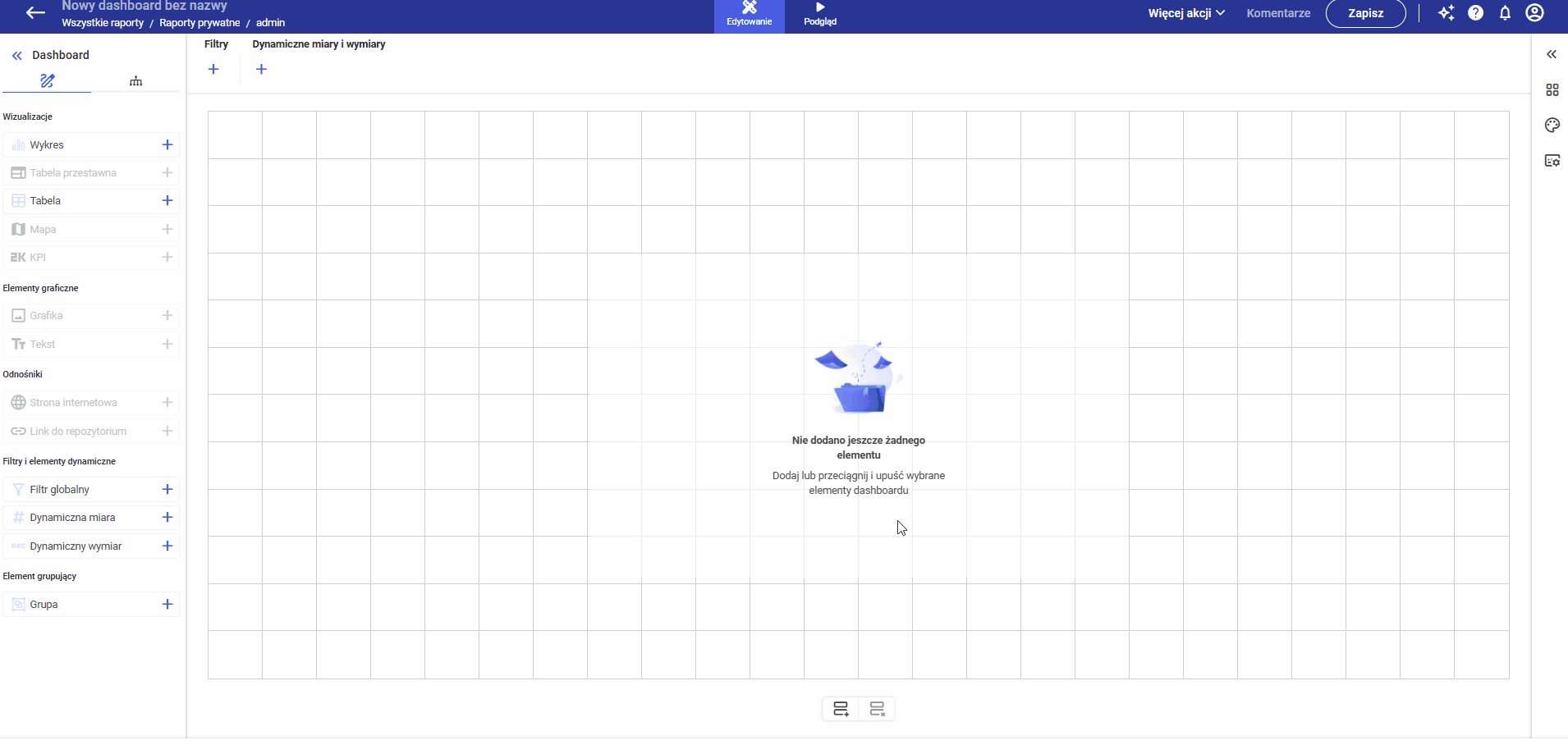Open the color palette theme settings
Screen dimensions: 1568x745
[x=1552, y=125]
